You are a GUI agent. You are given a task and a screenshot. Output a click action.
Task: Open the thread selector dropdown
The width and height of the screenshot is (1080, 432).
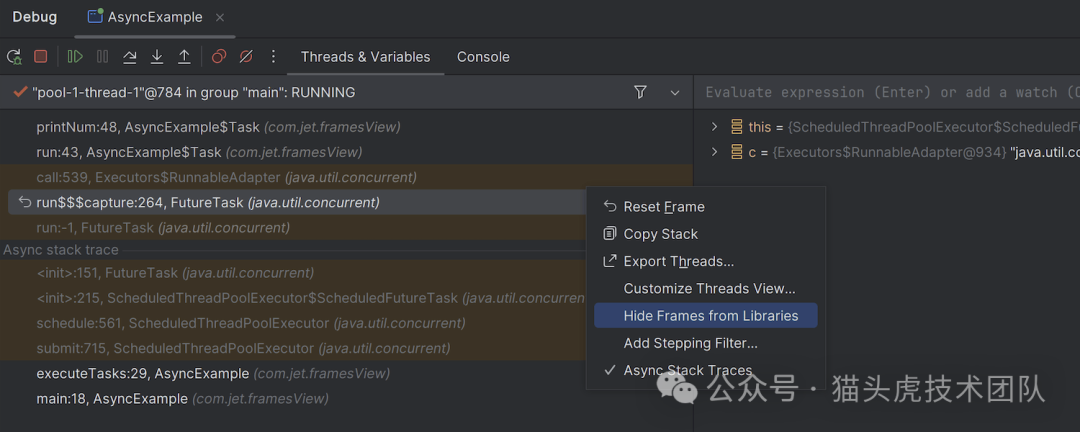click(x=675, y=92)
